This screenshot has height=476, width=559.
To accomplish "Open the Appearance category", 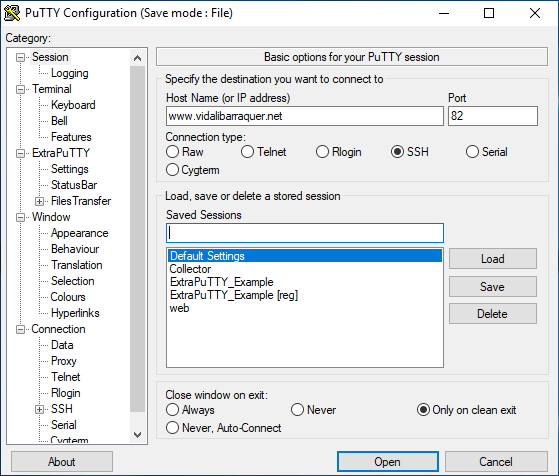I will (80, 233).
